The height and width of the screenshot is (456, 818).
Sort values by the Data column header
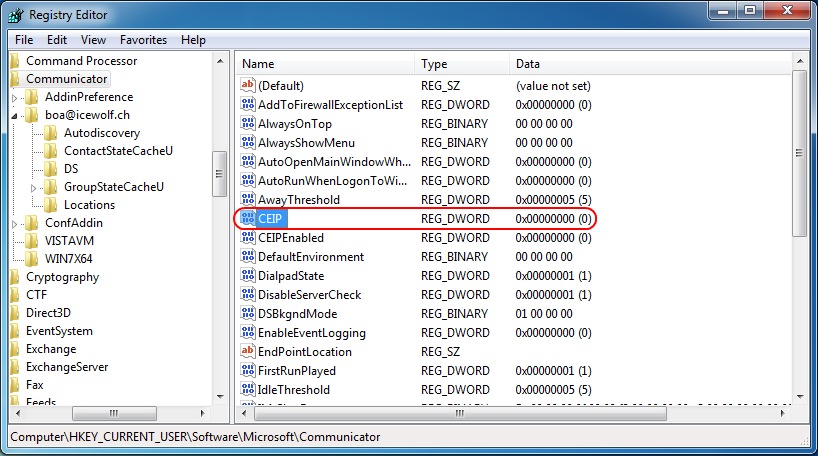pyautogui.click(x=650, y=64)
